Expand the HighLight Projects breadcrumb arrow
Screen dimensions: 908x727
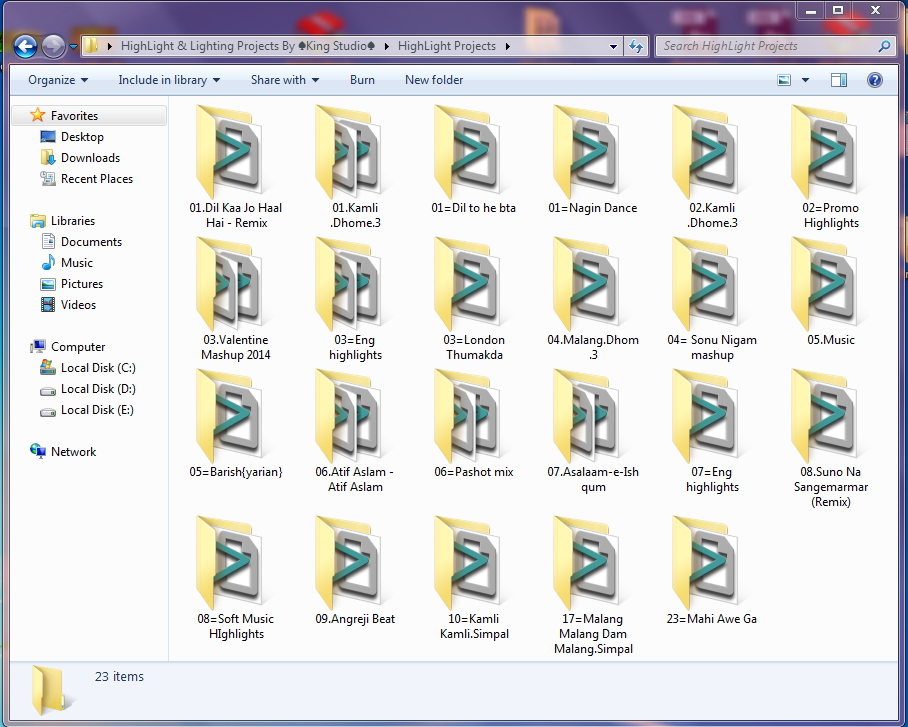(507, 46)
